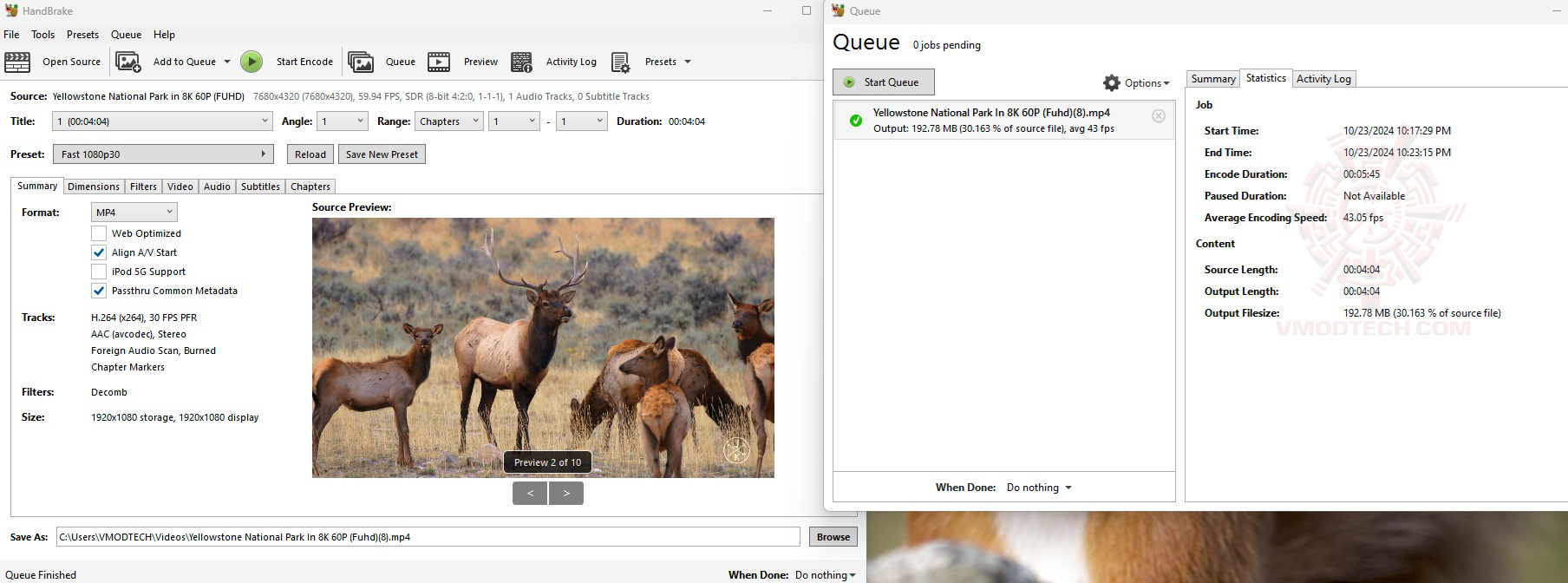Viewport: 1568px width, 583px height.
Task: Click the Open Source clapperboard icon
Action: click(x=17, y=62)
